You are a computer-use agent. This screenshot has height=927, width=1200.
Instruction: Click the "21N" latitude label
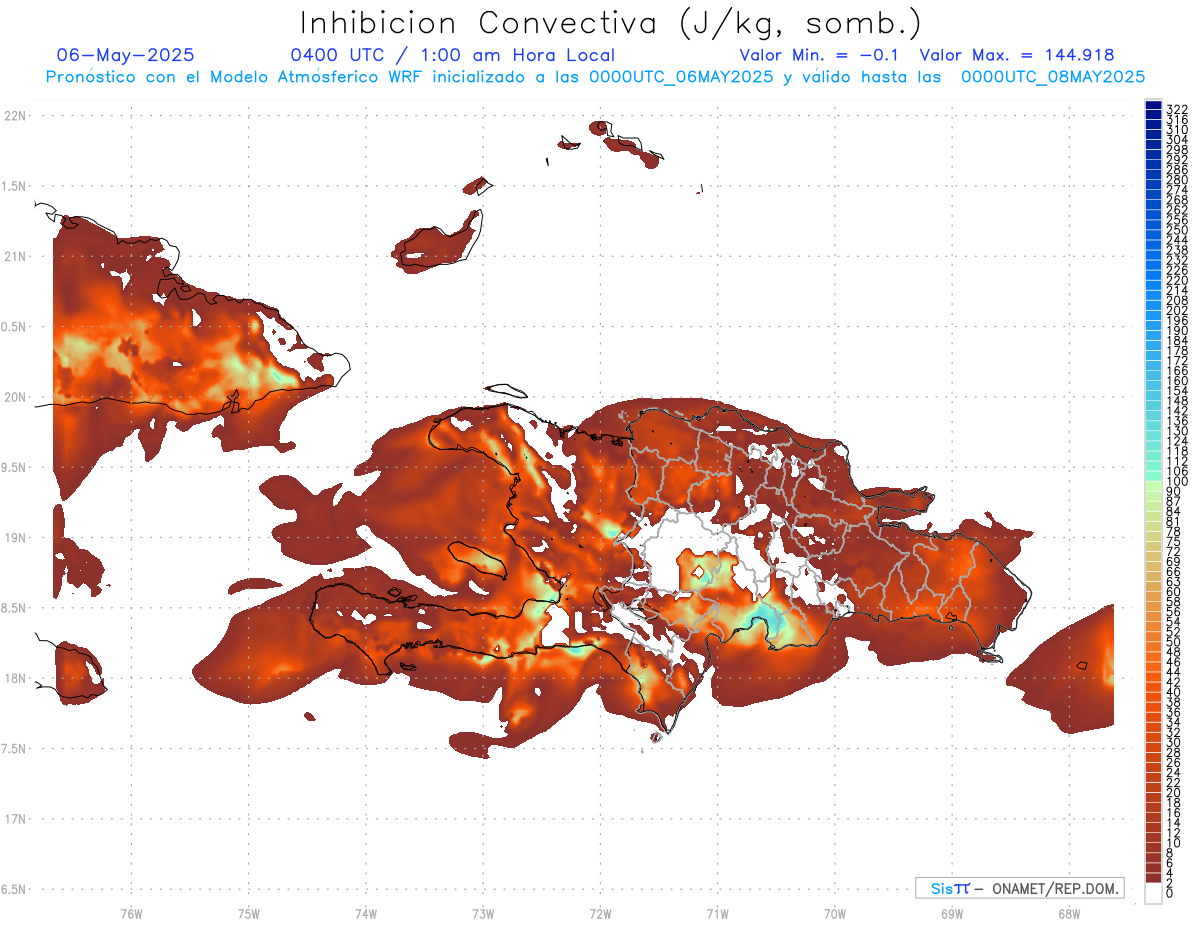pyautogui.click(x=14, y=256)
